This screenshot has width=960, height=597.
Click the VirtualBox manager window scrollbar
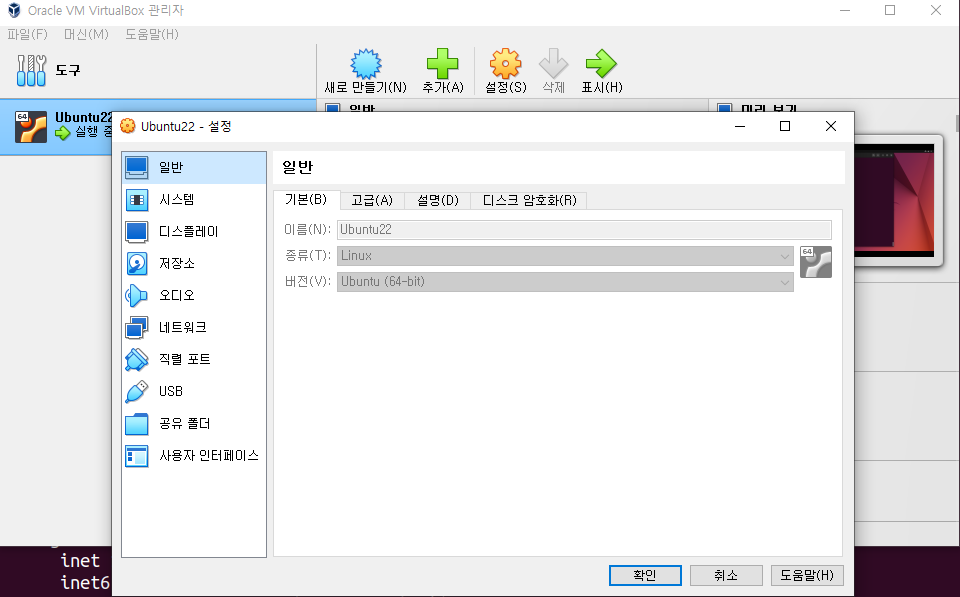957,122
